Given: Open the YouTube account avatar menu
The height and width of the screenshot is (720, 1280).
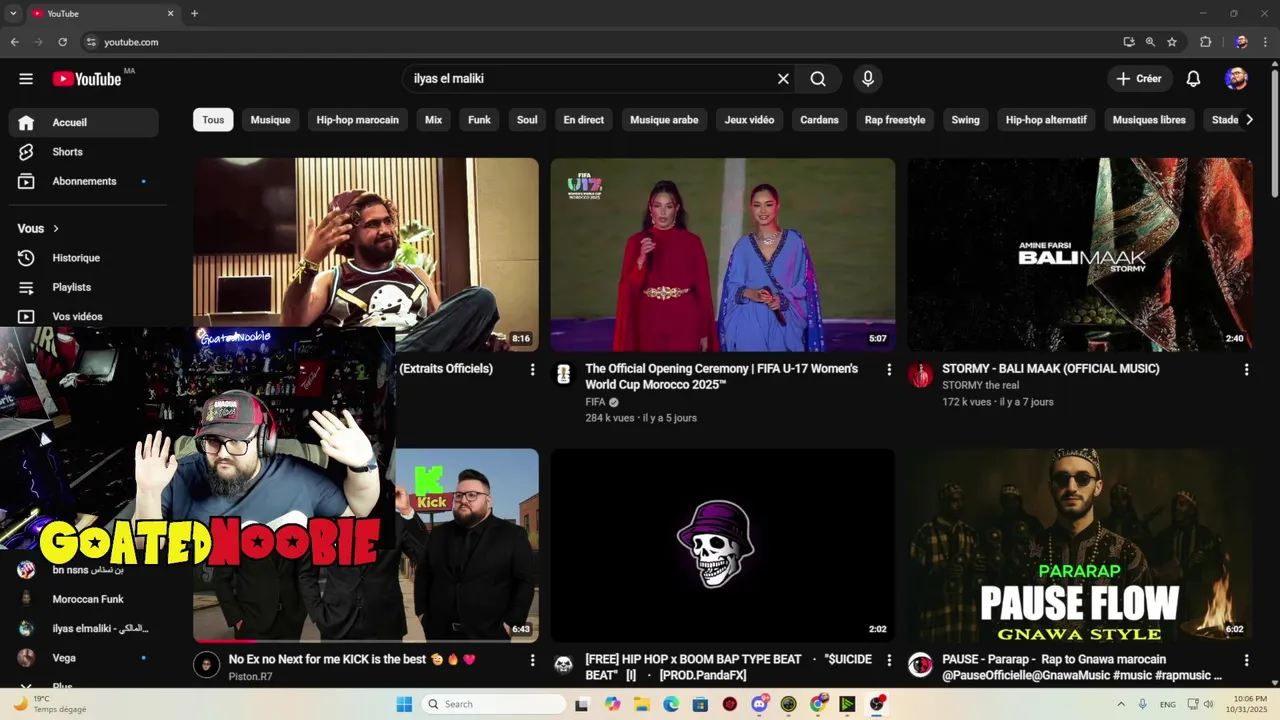Looking at the screenshot, I should pos(1236,79).
